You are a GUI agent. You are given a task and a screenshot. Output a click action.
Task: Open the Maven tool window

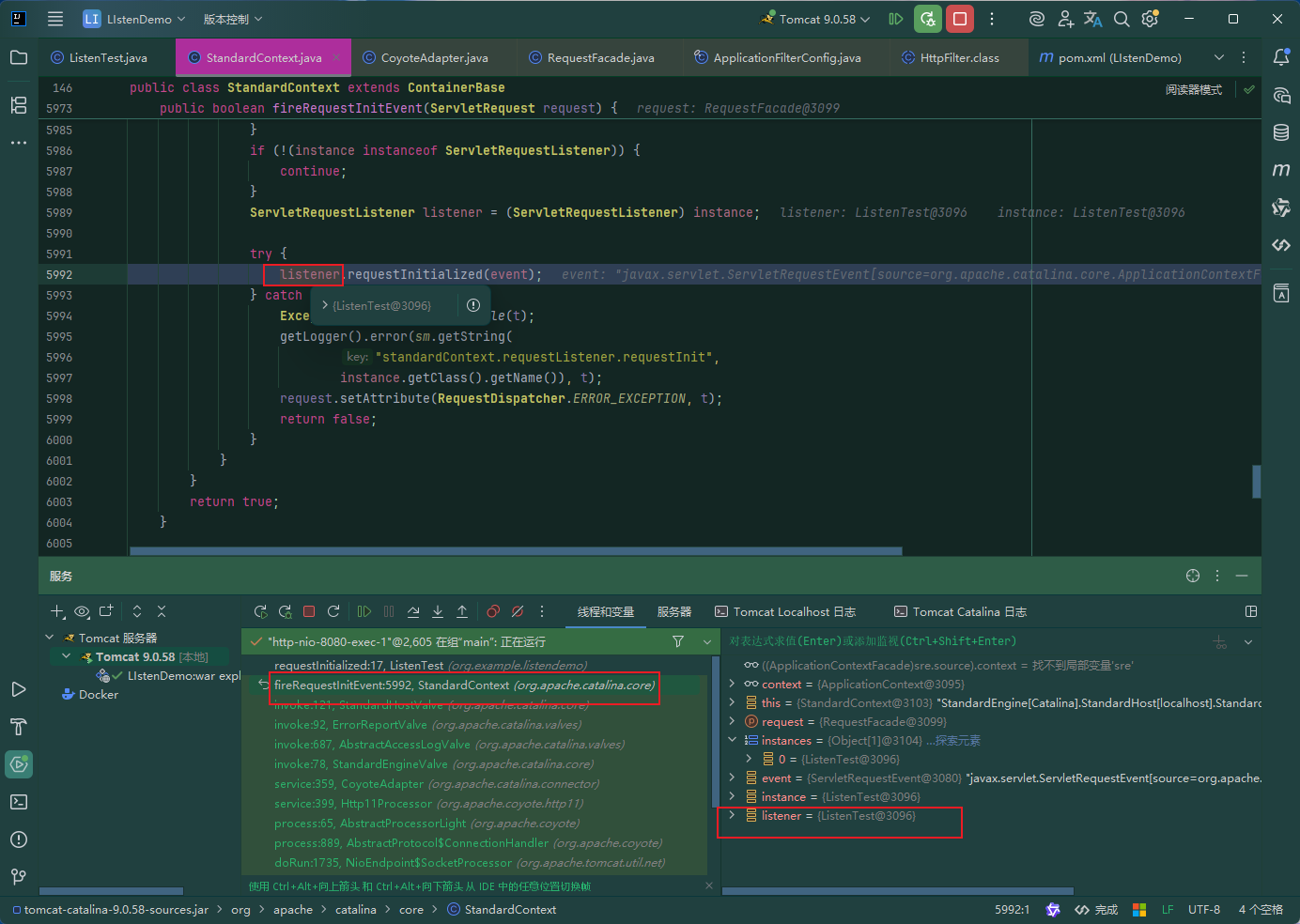pos(1281,170)
